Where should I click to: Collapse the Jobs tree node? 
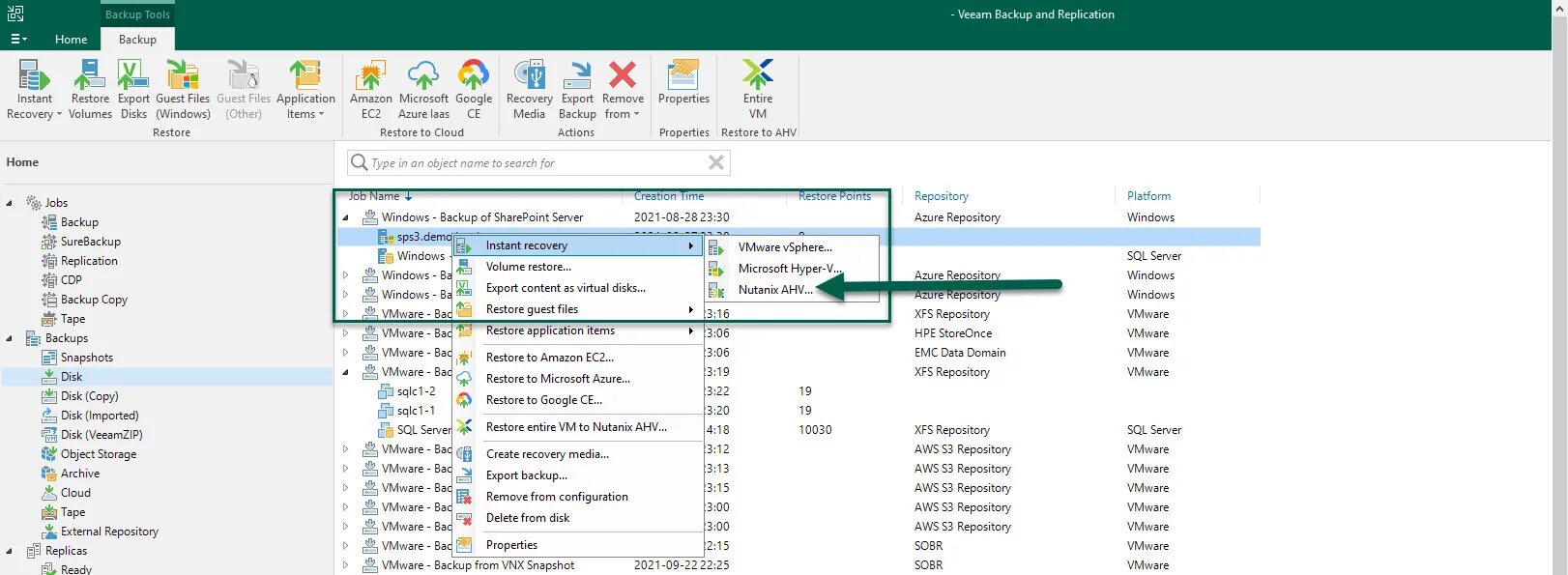10,203
